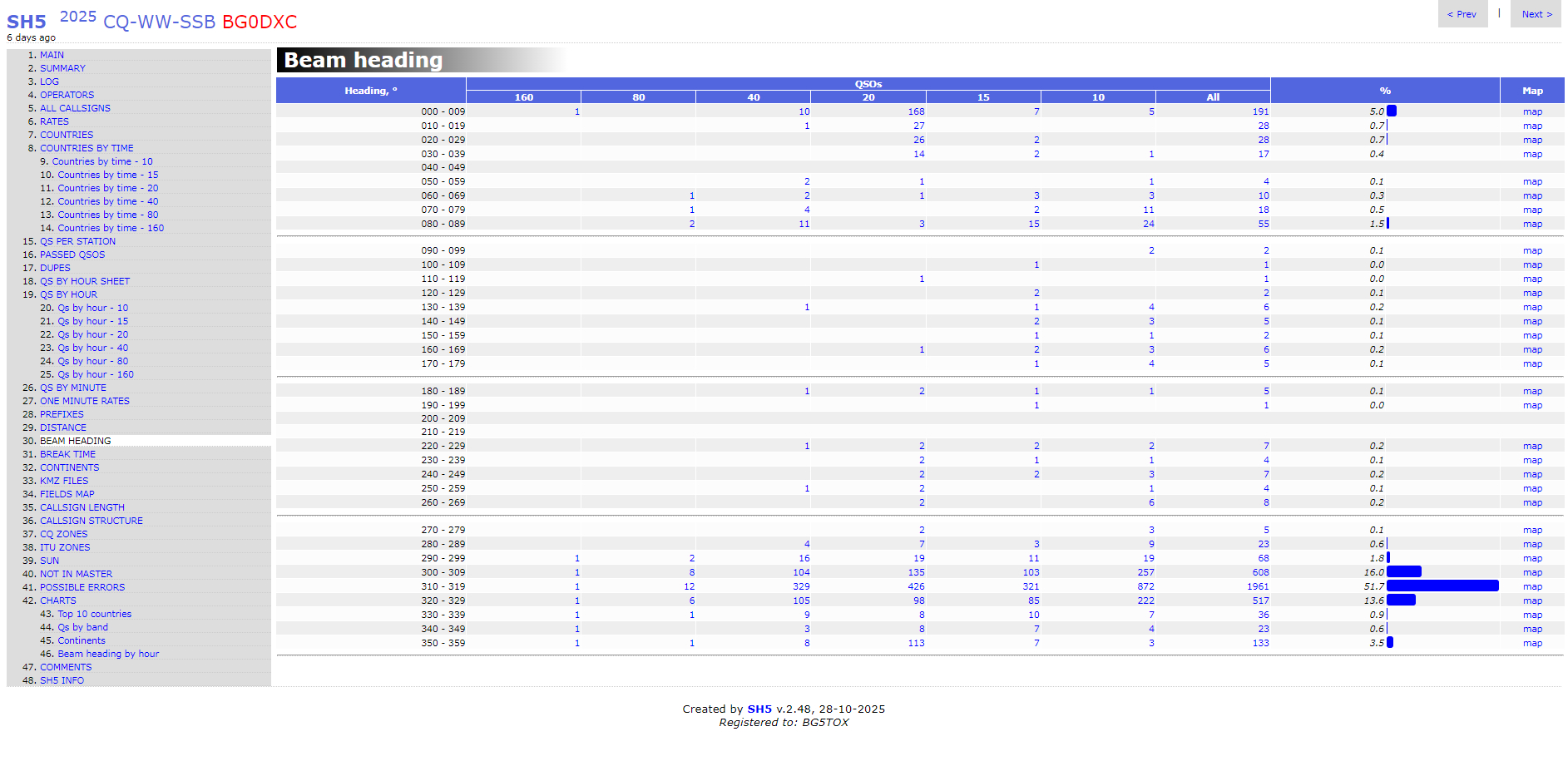Open SUMMARY in the sidebar menu

pos(62,68)
